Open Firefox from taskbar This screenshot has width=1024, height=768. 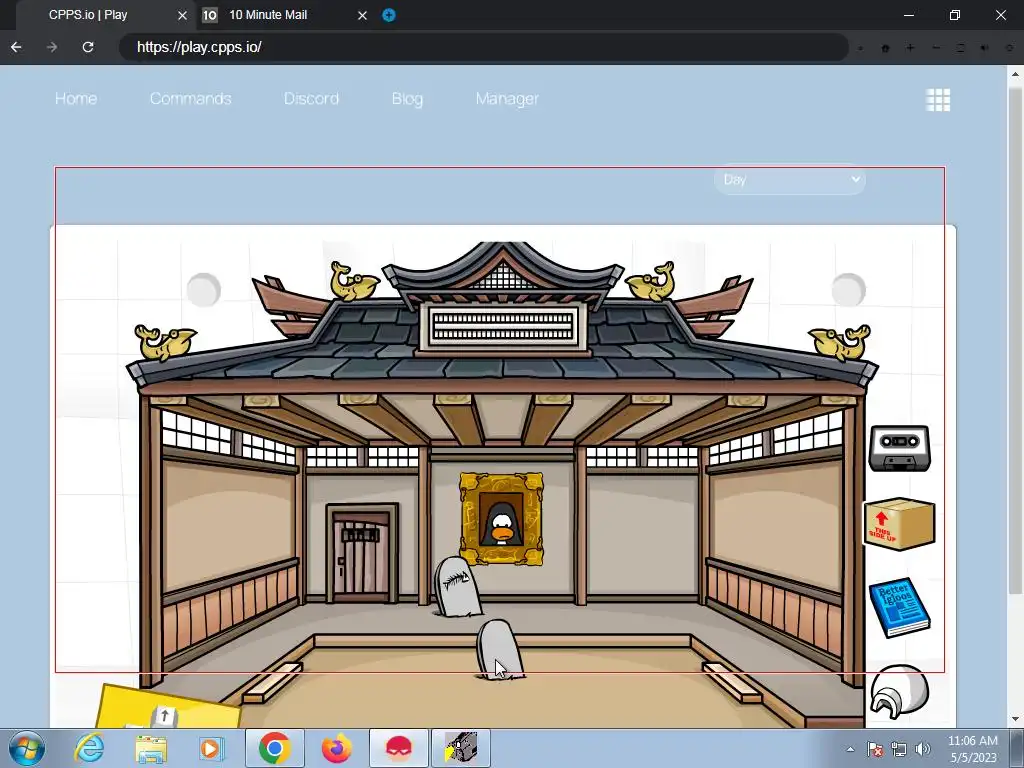point(336,748)
